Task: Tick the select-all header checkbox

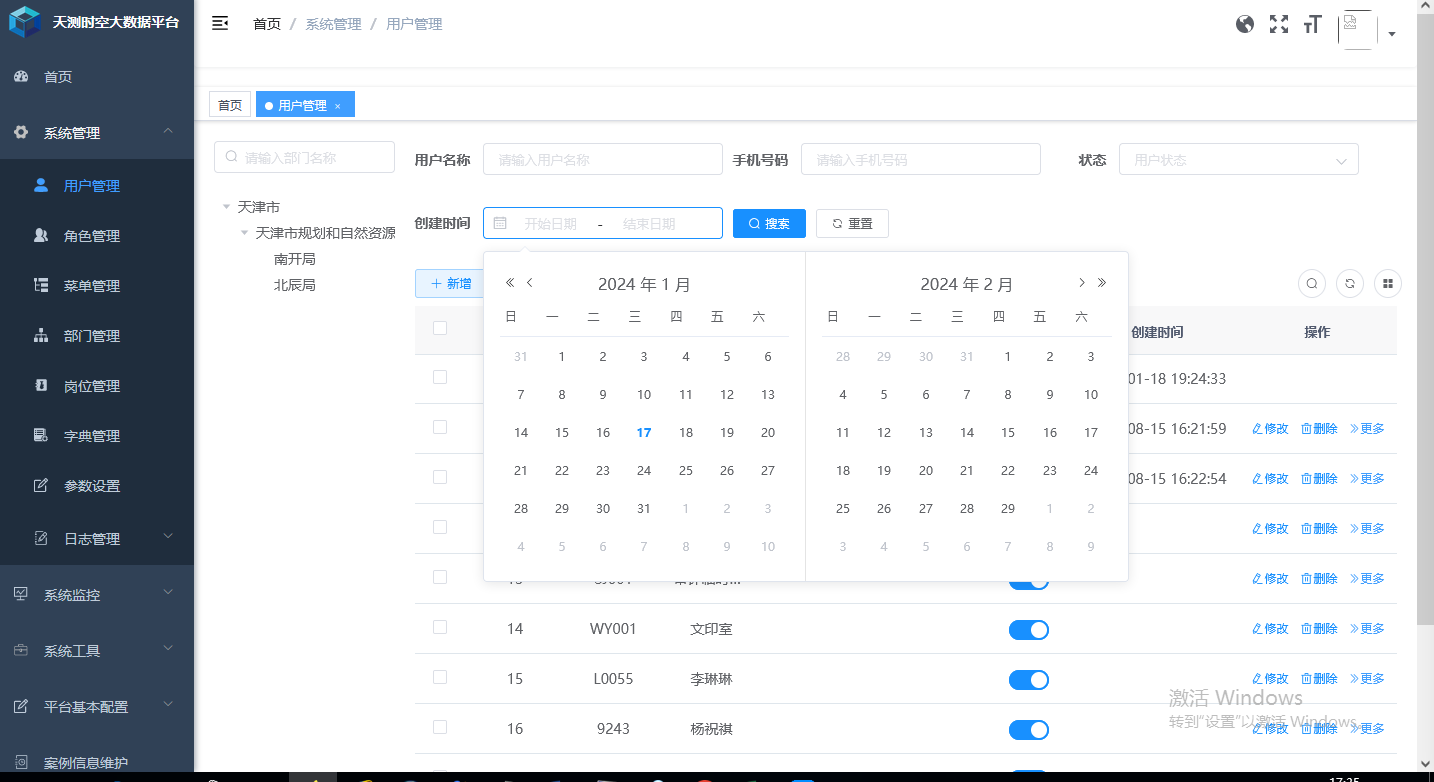Action: point(439,327)
